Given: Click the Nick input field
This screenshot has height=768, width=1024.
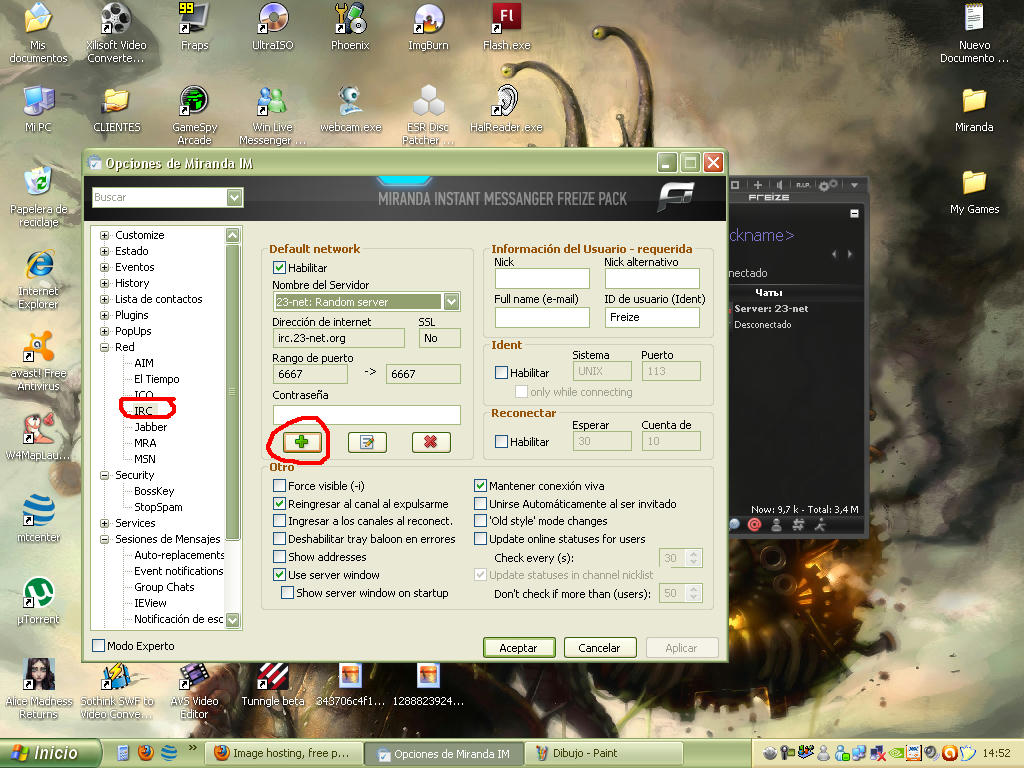Looking at the screenshot, I should point(542,279).
